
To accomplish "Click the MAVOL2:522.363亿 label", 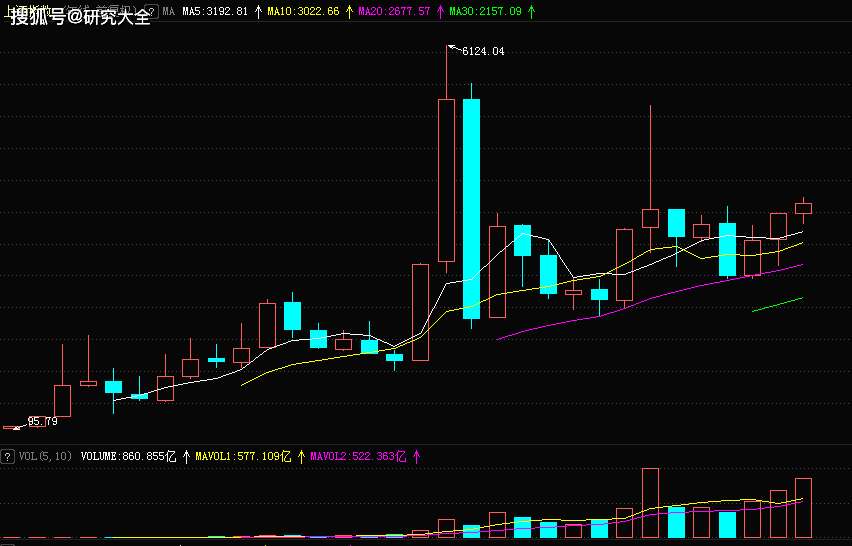I will point(358,456).
